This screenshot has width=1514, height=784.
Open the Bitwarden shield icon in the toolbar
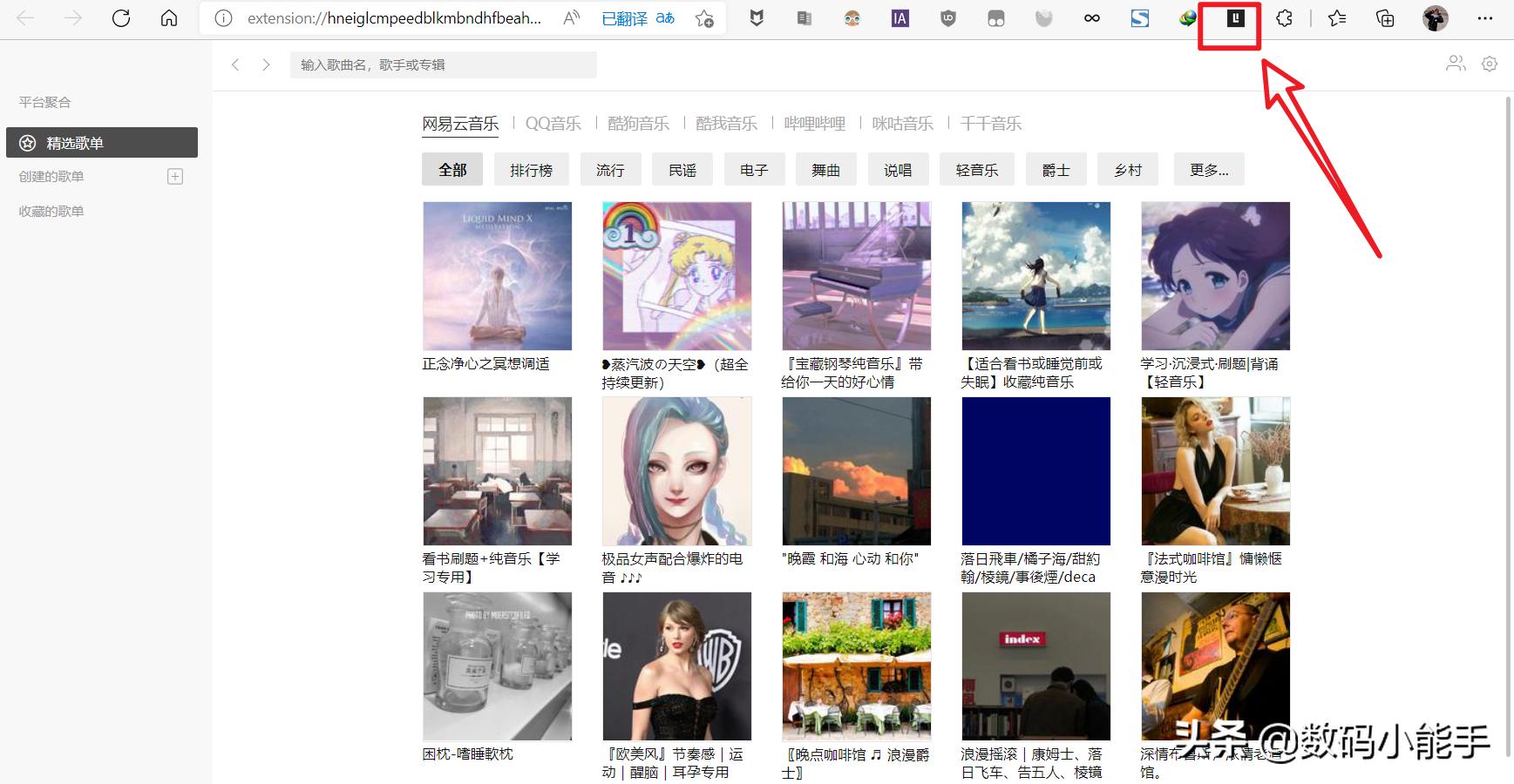coord(756,18)
